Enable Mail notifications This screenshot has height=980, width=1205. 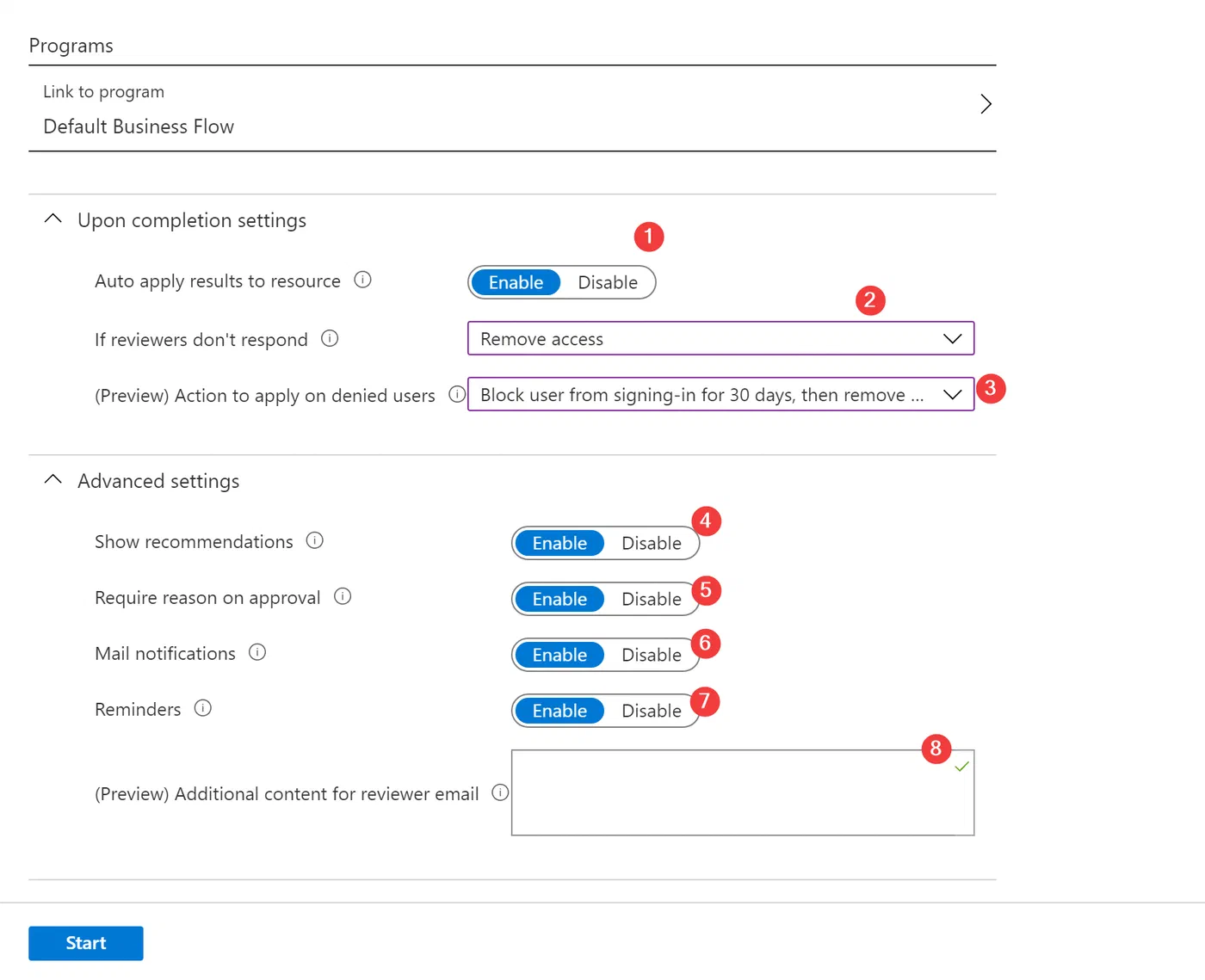point(559,655)
